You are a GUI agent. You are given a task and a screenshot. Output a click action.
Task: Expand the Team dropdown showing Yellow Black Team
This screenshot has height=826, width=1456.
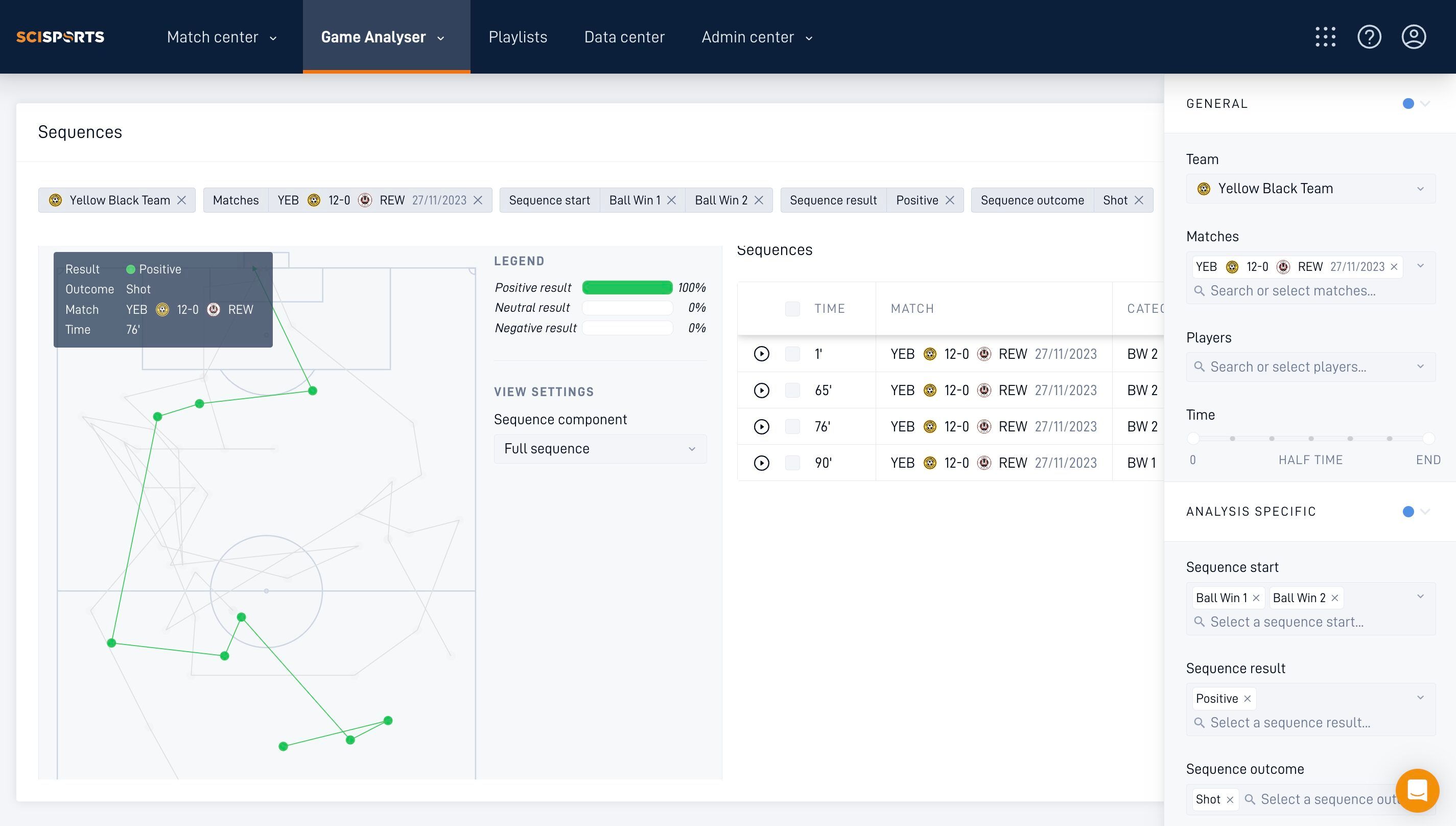[1310, 188]
